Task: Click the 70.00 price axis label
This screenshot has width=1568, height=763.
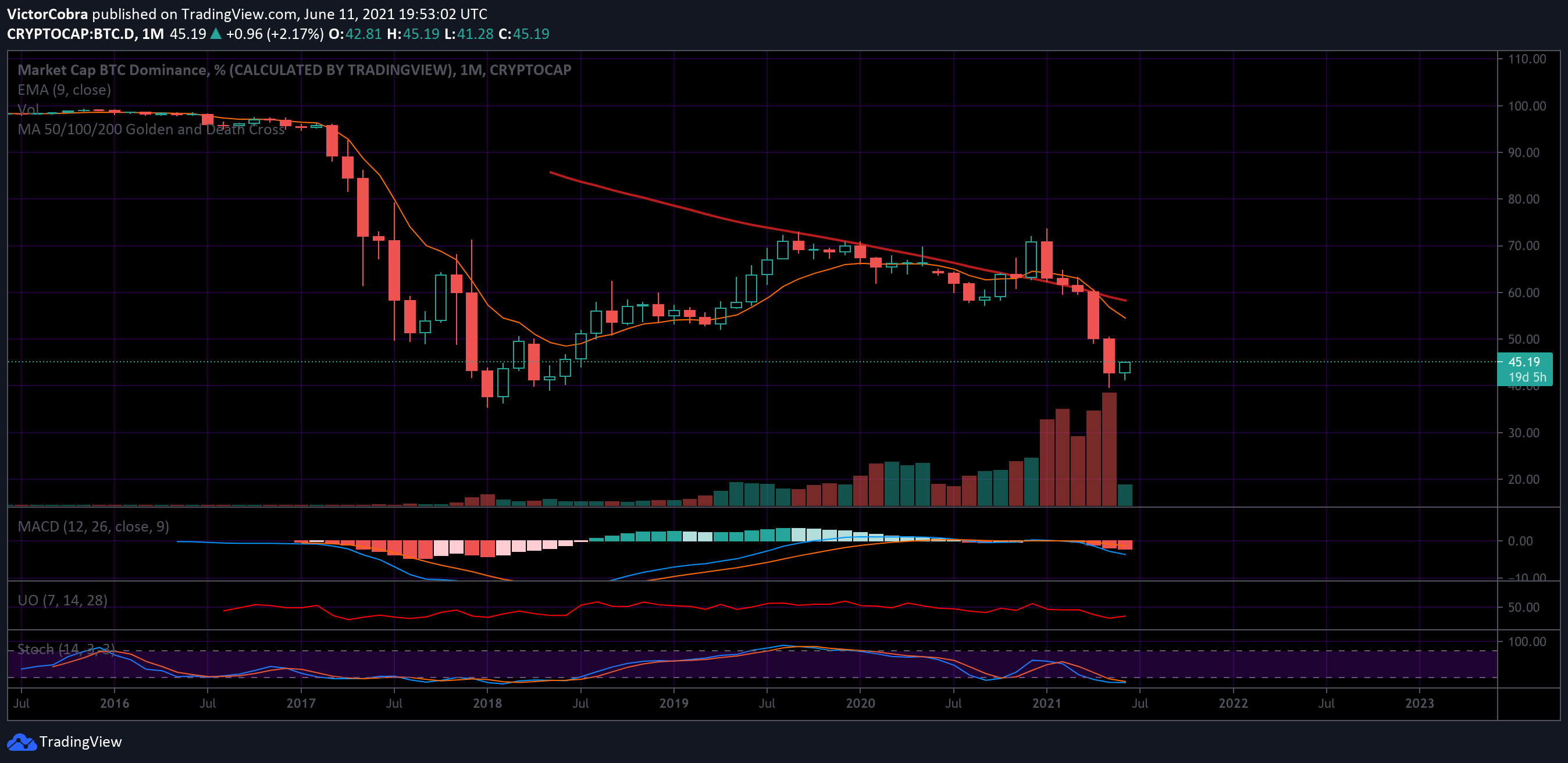Action: (1524, 246)
